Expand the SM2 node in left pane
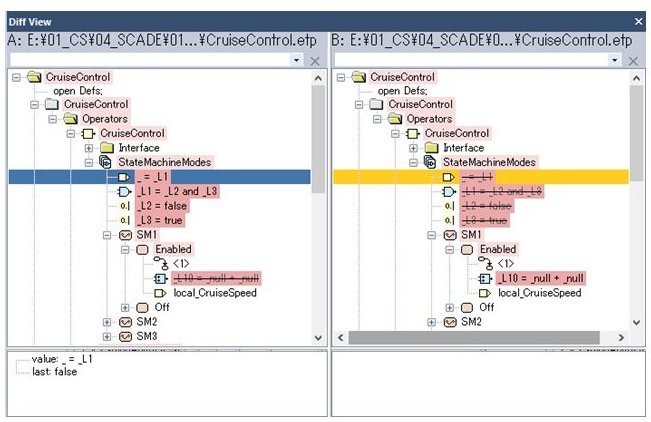The width and height of the screenshot is (651, 422). (x=107, y=322)
